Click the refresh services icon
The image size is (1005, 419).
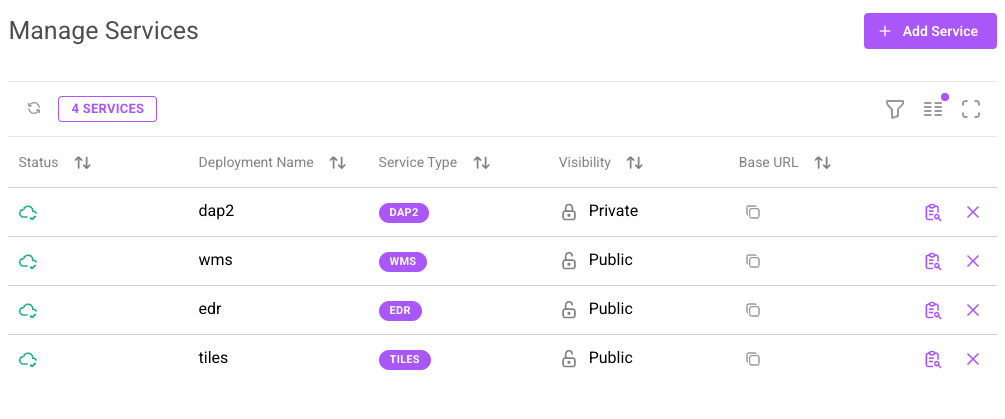point(34,109)
